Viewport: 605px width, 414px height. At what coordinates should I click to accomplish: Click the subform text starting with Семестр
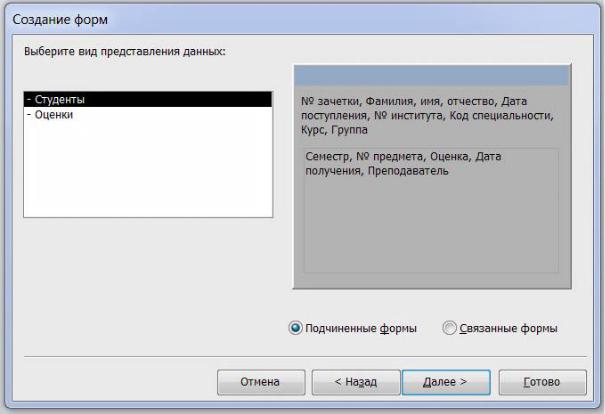pyautogui.click(x=403, y=164)
